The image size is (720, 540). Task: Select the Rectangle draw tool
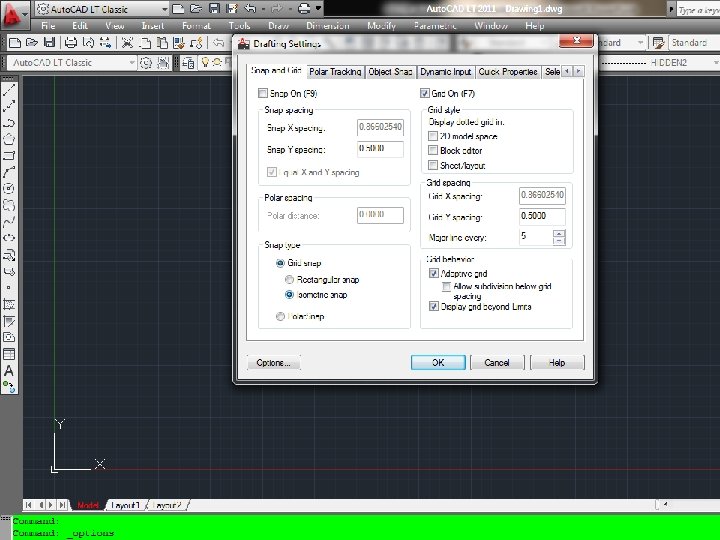click(9, 155)
